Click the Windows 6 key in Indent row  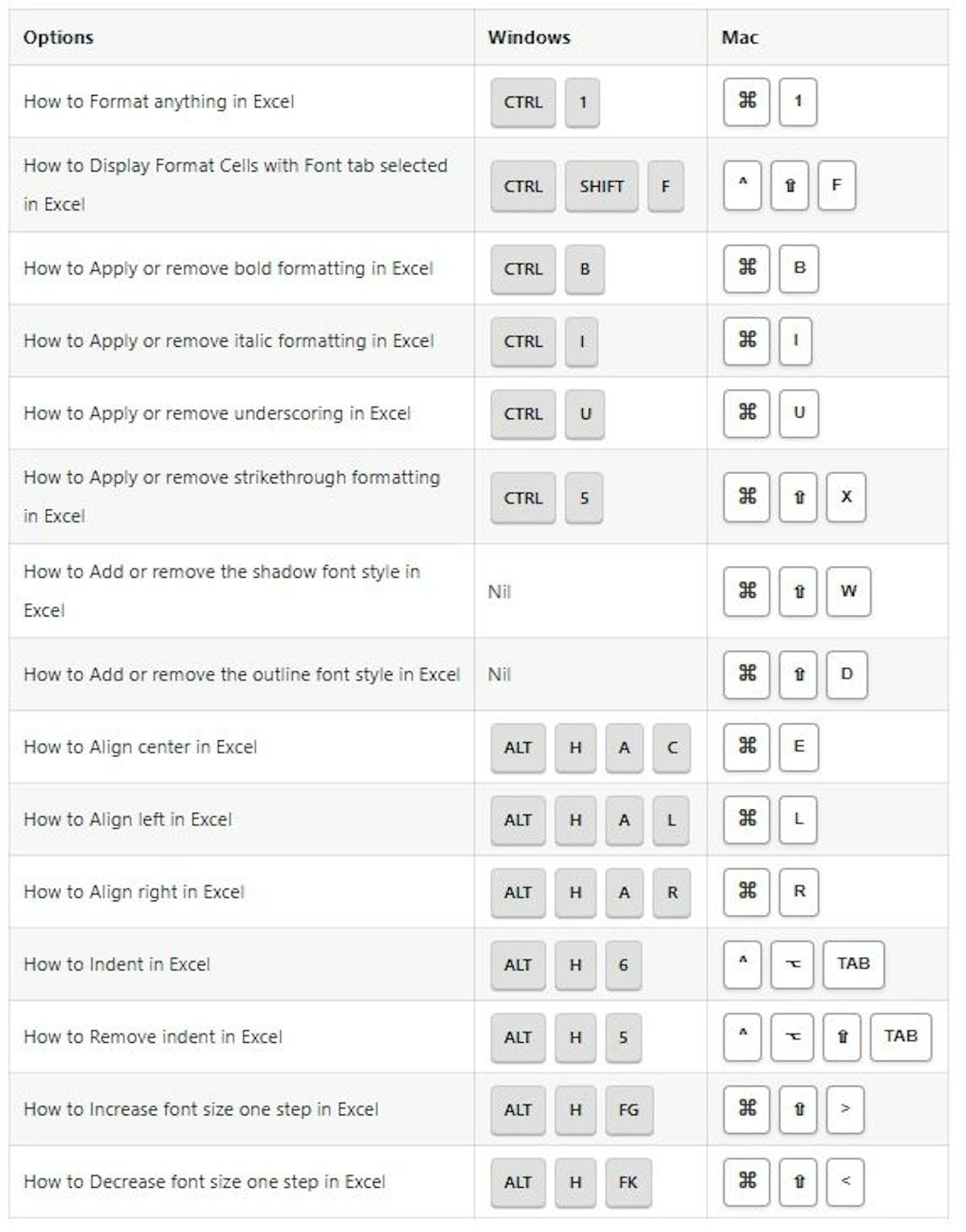(623, 965)
